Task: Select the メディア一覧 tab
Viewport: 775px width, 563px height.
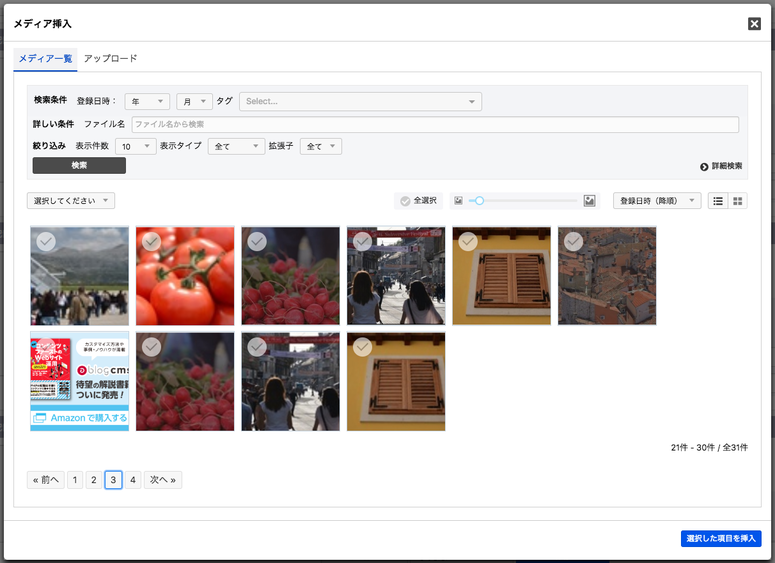Action: click(45, 59)
